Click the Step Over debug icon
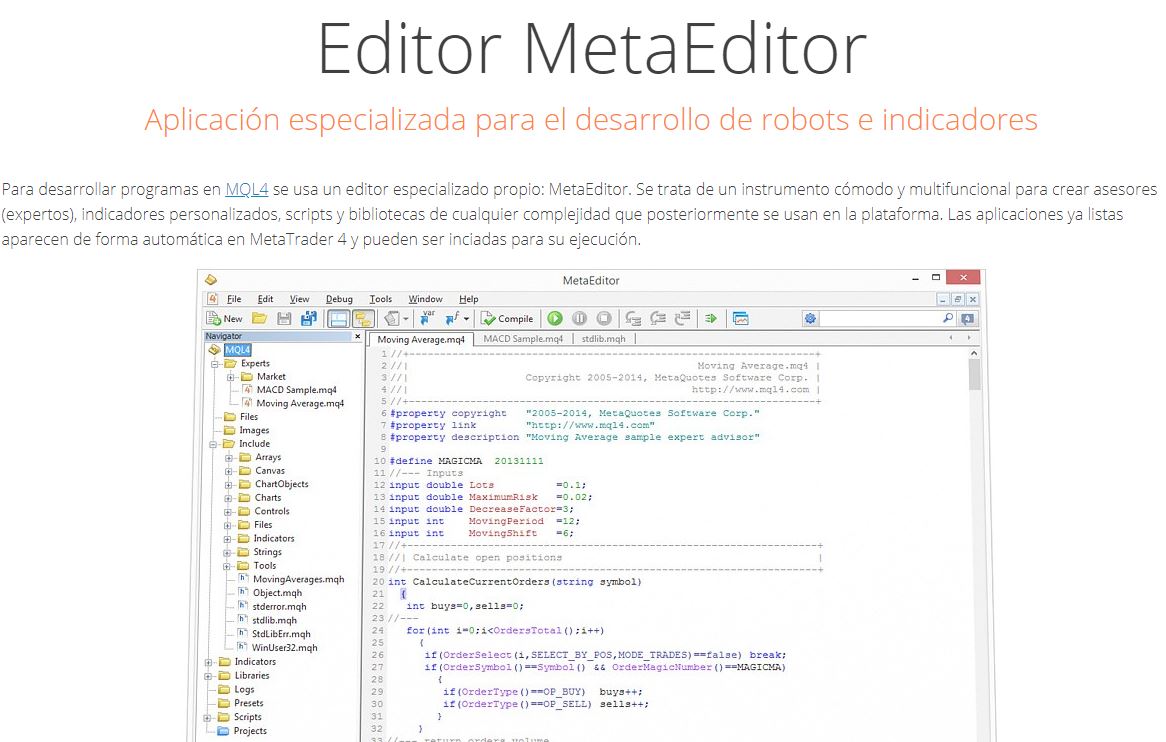The width and height of the screenshot is (1166, 742). (x=657, y=318)
